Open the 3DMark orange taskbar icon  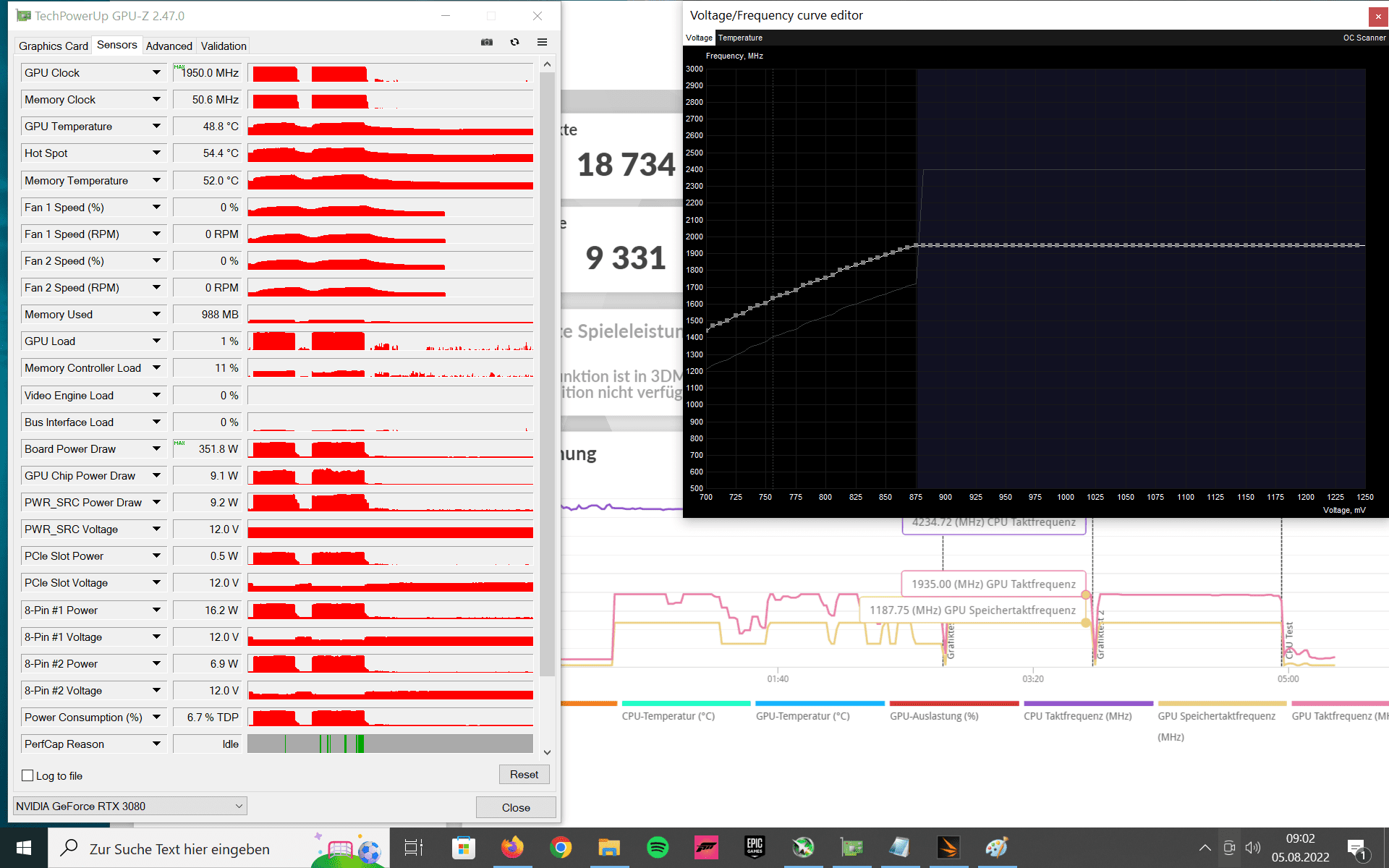pos(948,848)
